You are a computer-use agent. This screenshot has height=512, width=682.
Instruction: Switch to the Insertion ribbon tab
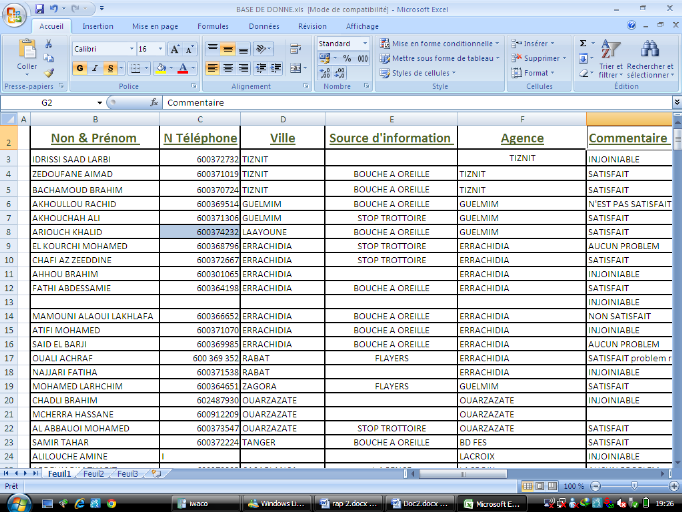[x=98, y=27]
